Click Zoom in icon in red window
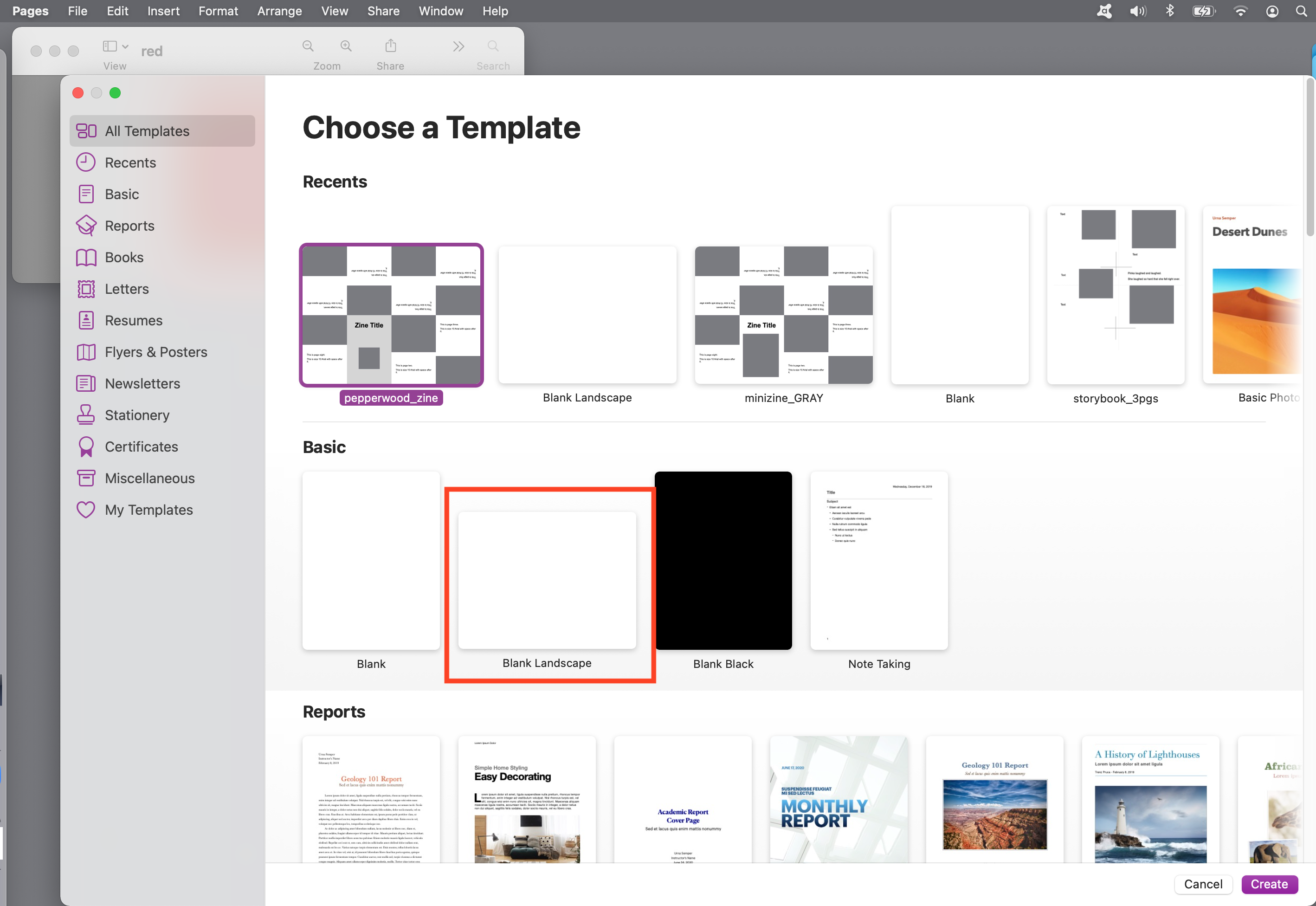 pos(346,46)
